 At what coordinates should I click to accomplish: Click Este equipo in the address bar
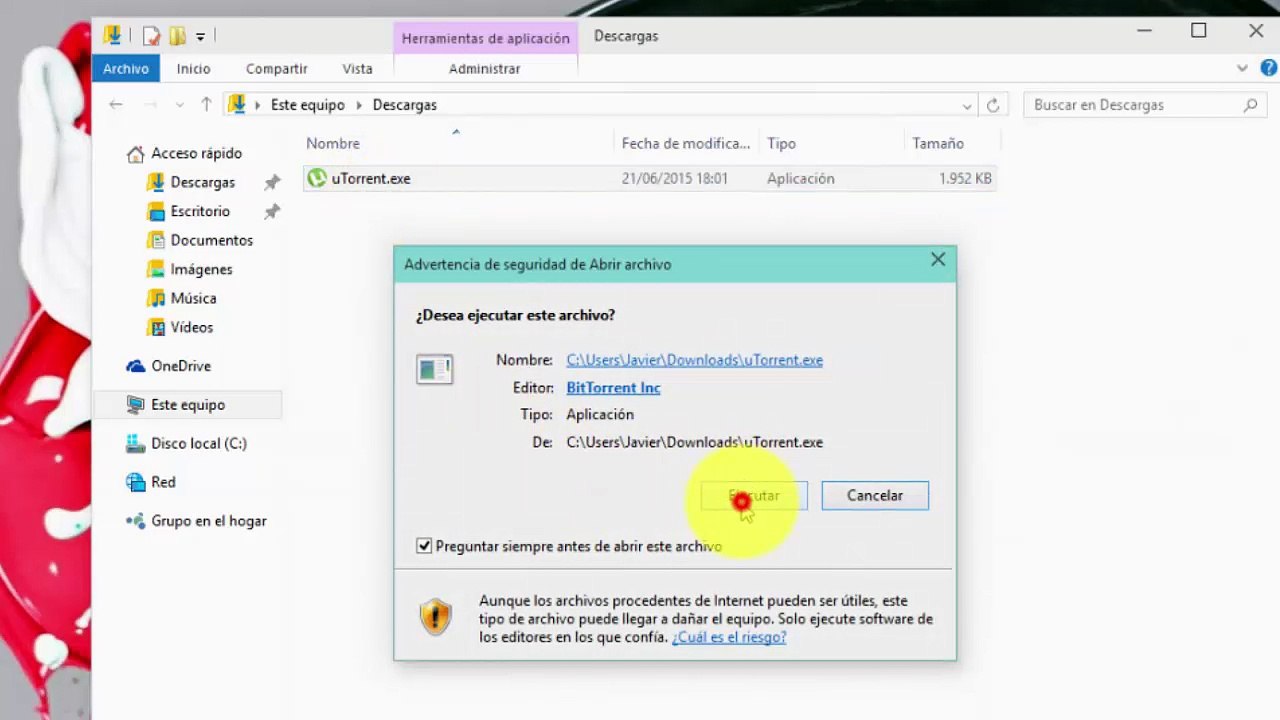pyautogui.click(x=307, y=105)
